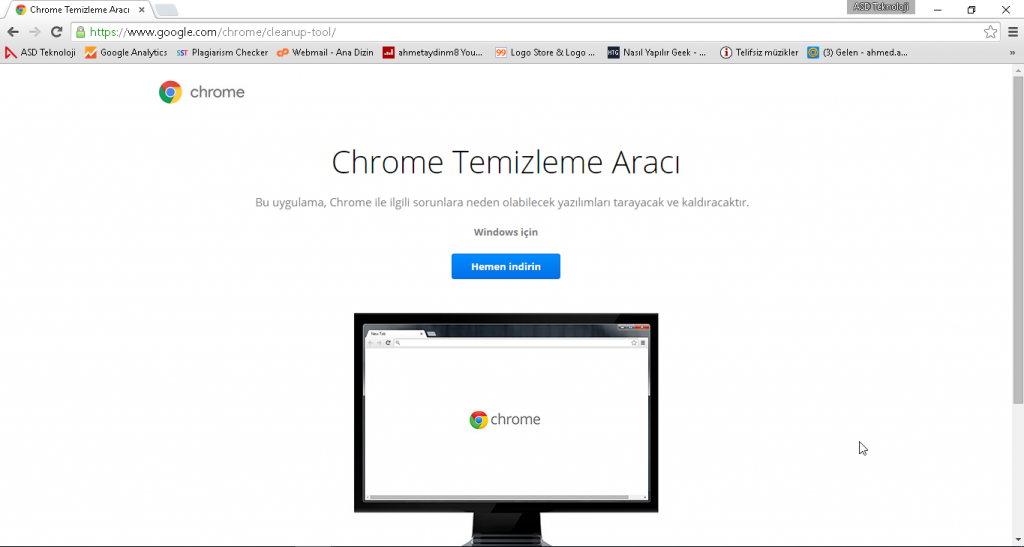Reload the page with the refresh icon
Viewport: 1024px width, 547px height.
57,32
